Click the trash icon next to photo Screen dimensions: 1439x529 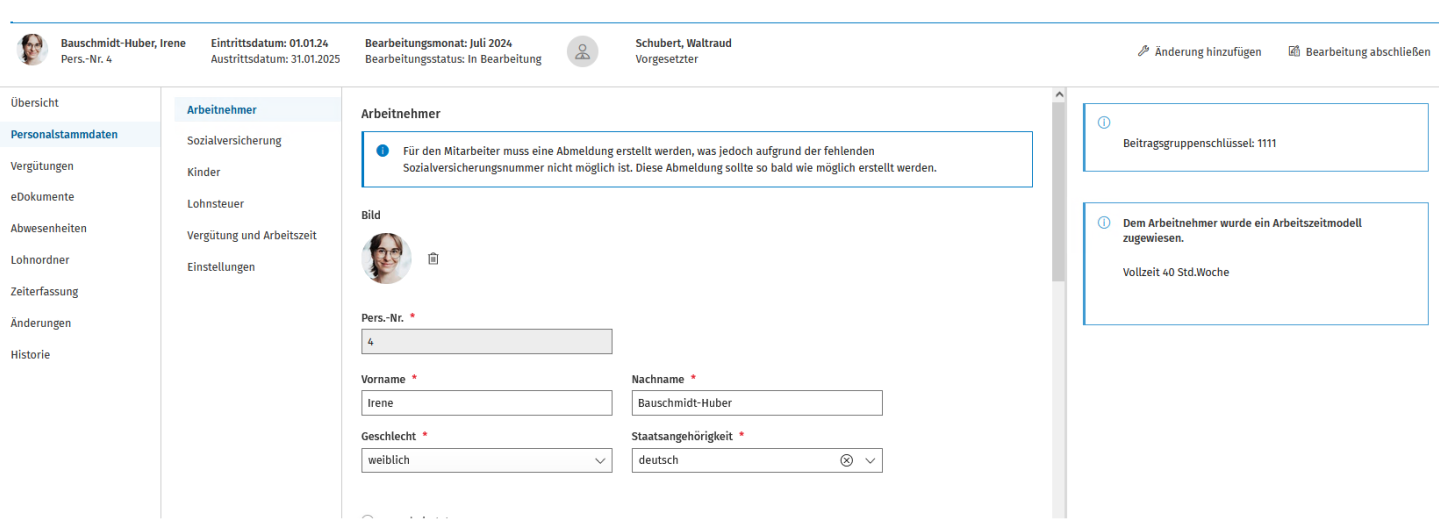click(x=433, y=258)
